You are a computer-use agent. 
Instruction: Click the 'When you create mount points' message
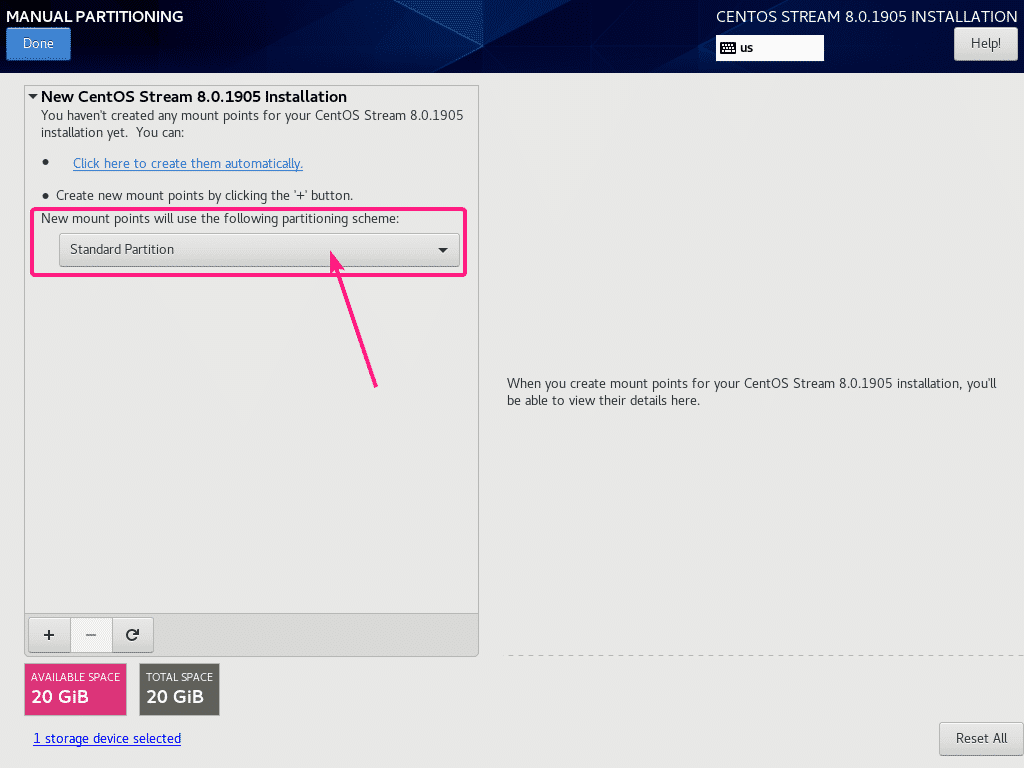(752, 392)
